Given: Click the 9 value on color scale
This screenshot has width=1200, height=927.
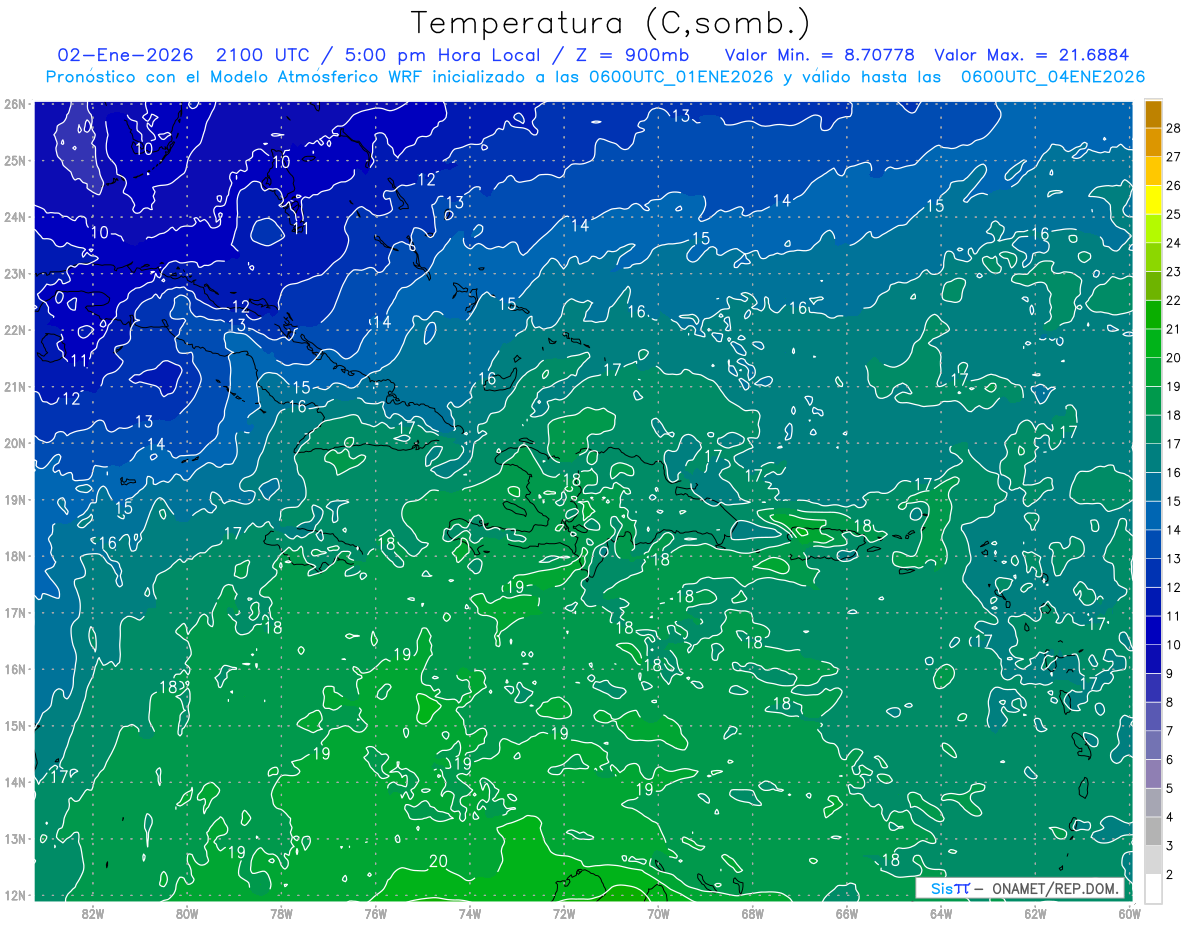Looking at the screenshot, I should click(x=1170, y=674).
